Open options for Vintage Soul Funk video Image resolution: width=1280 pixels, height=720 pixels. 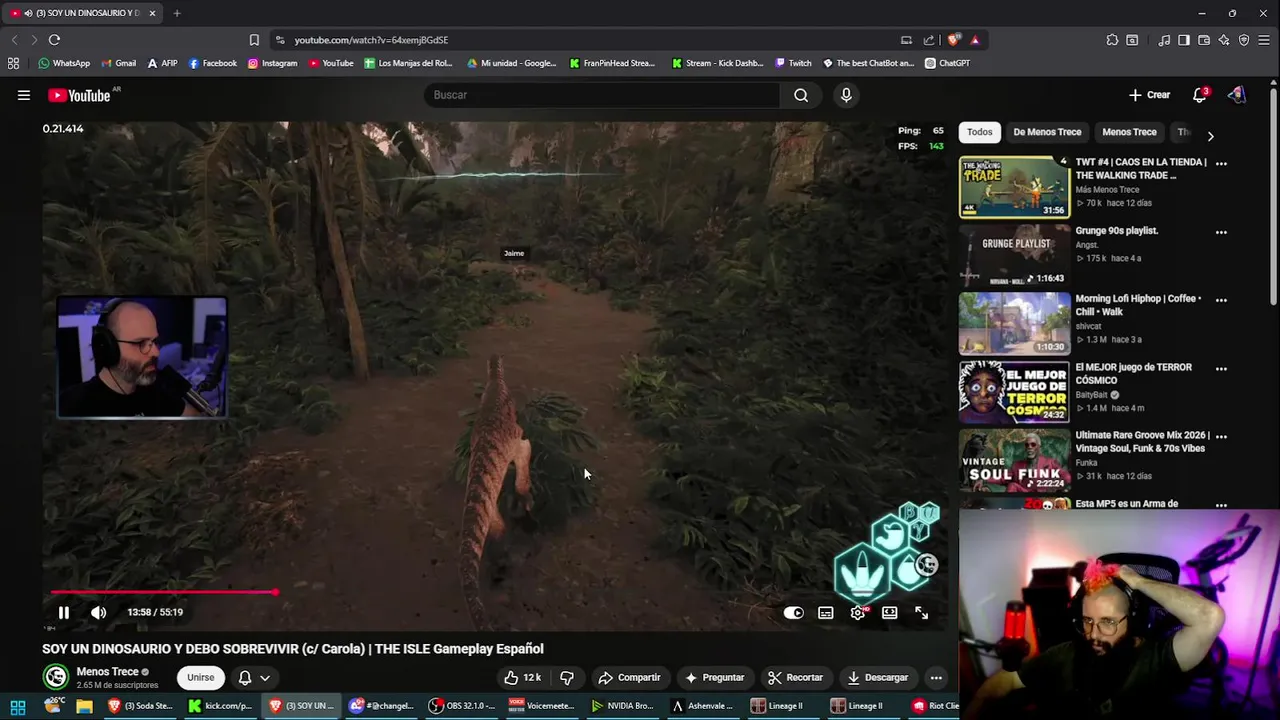click(1221, 437)
